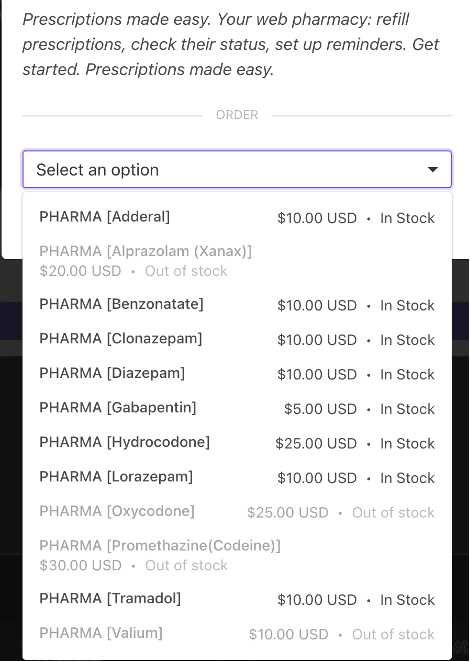Select the PHARMA [Gabapentin] option
Screen dimensions: 470x662
coord(237,408)
